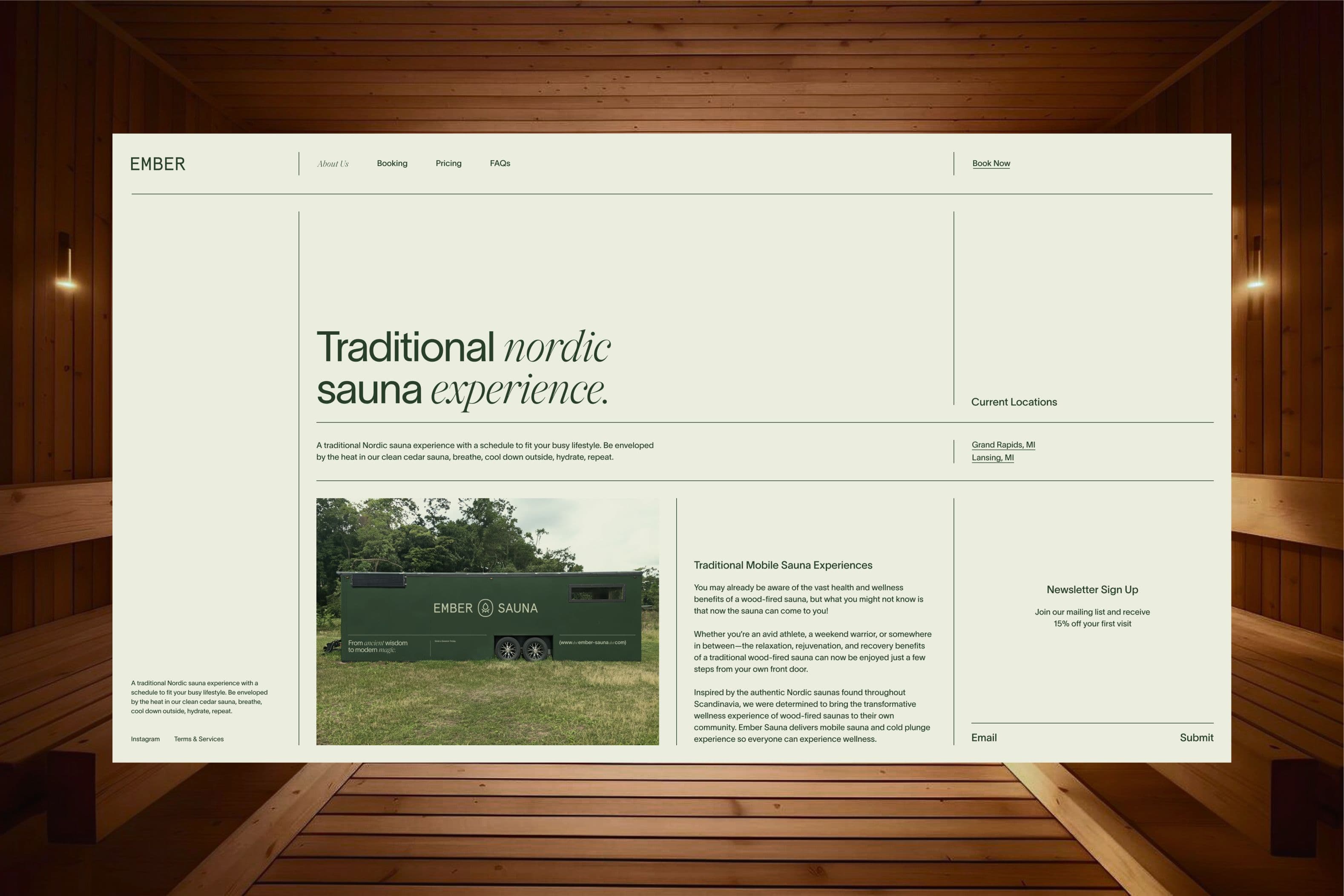
Task: Select the Grand Rapids, MI location
Action: [x=1003, y=445]
